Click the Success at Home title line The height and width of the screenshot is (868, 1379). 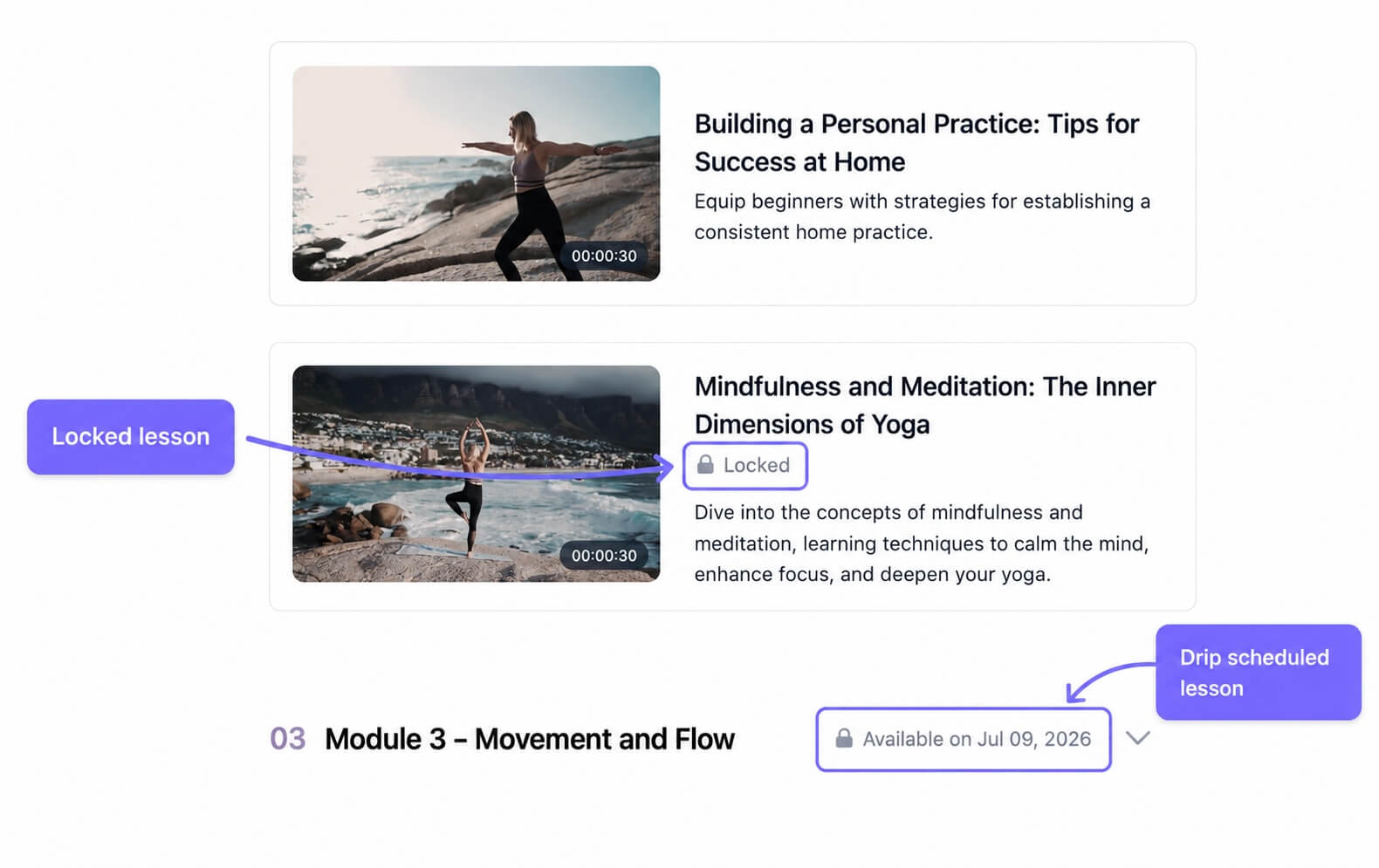[x=799, y=162]
